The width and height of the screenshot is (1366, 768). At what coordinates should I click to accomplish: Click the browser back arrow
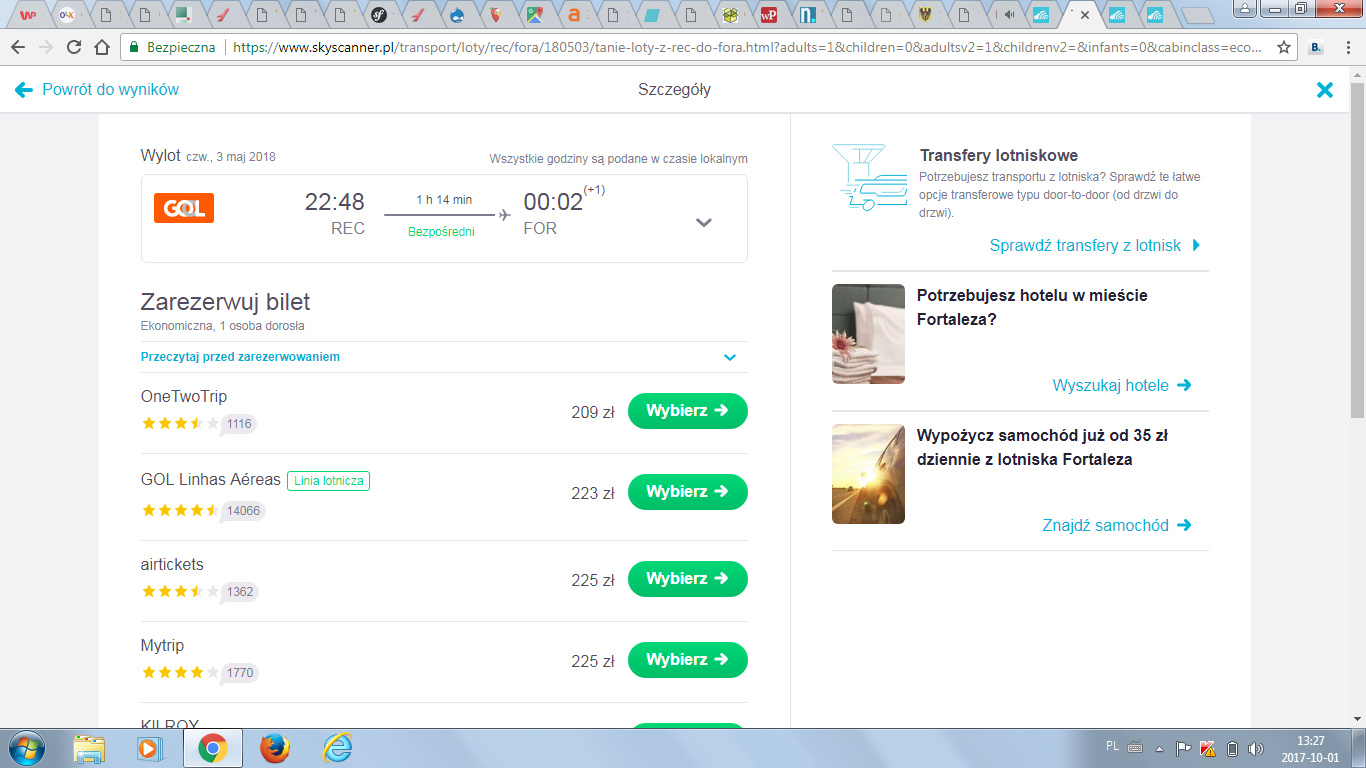(19, 47)
